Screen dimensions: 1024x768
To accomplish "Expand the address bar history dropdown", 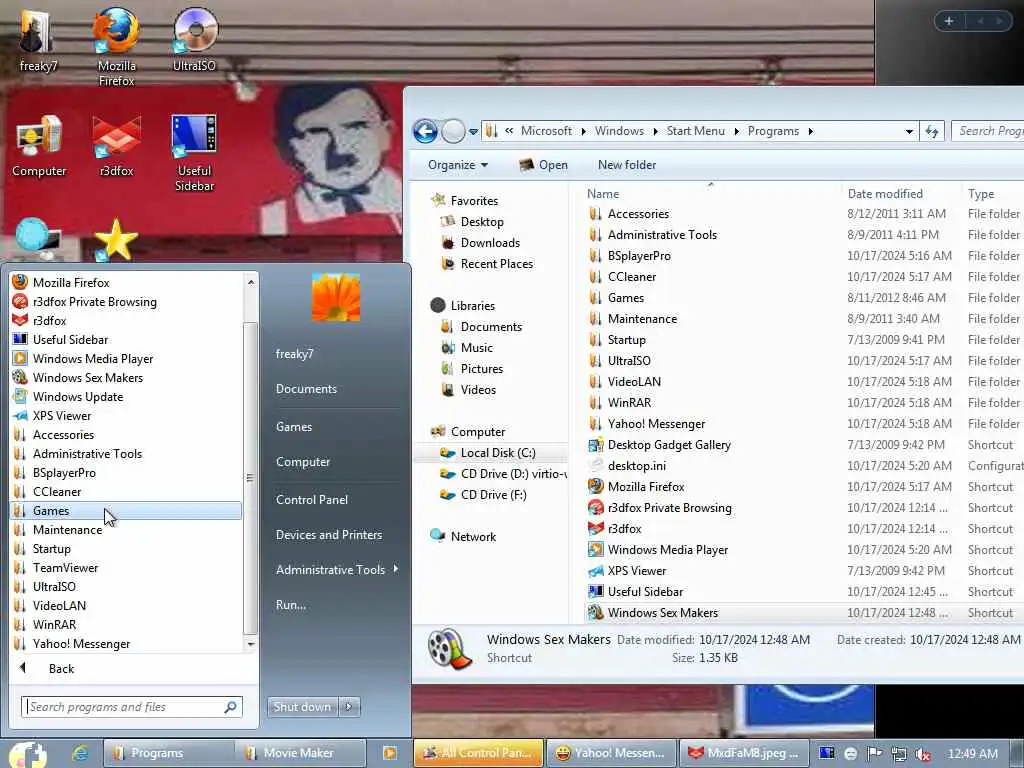I will 908,131.
